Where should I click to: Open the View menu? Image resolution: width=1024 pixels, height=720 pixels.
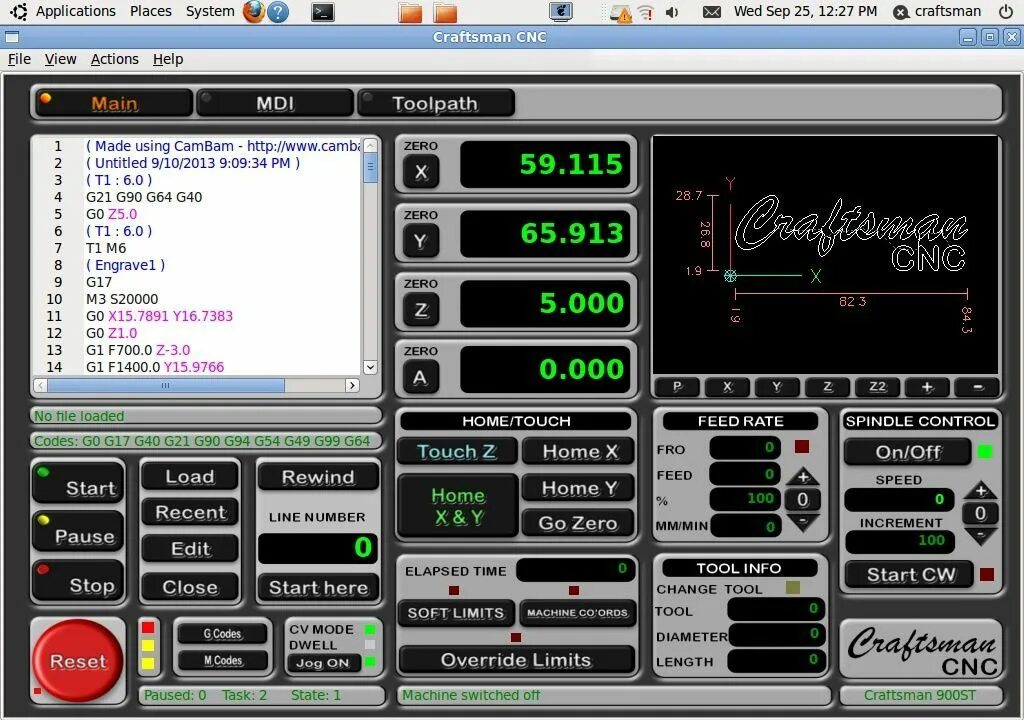[x=60, y=59]
